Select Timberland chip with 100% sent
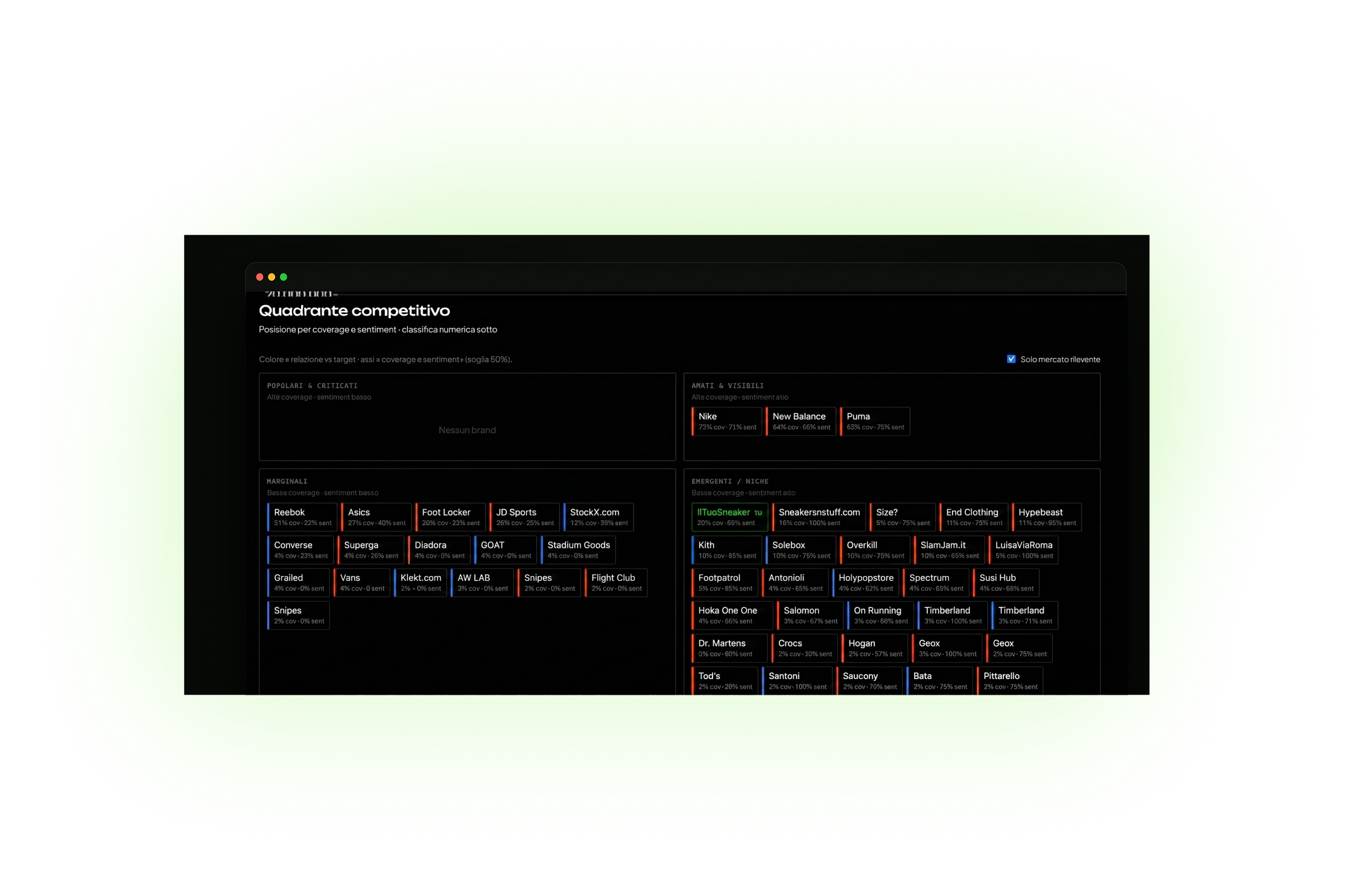This screenshot has width=1372, height=877. tap(953, 616)
